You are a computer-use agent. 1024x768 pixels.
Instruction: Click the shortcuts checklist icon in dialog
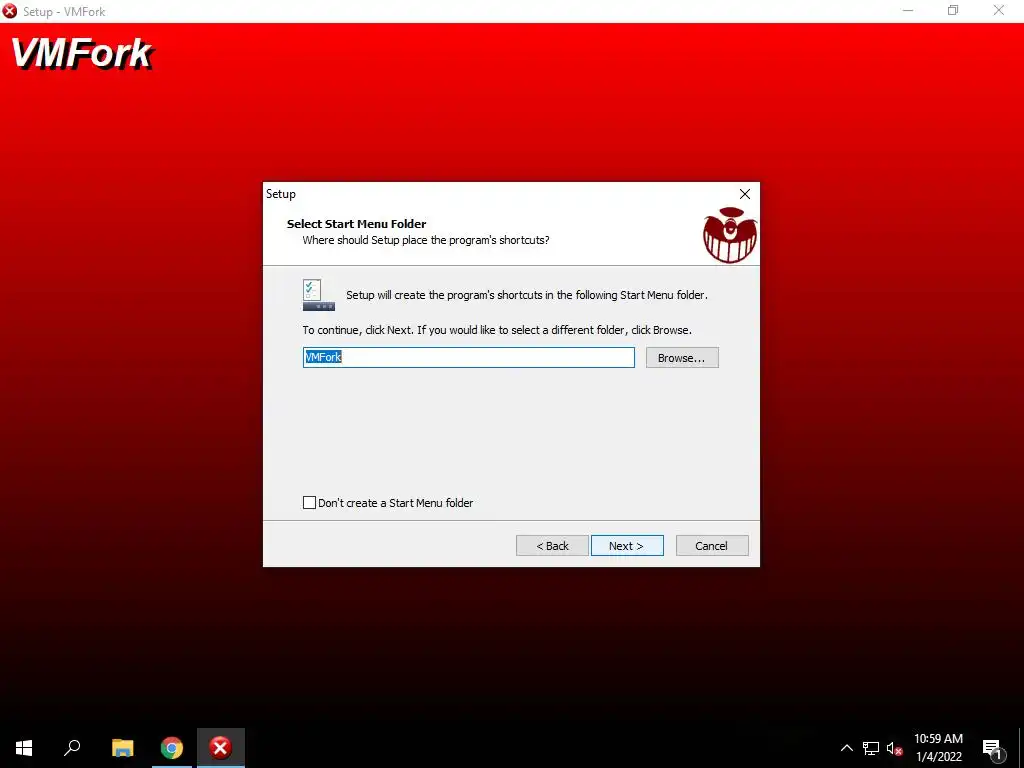[319, 295]
